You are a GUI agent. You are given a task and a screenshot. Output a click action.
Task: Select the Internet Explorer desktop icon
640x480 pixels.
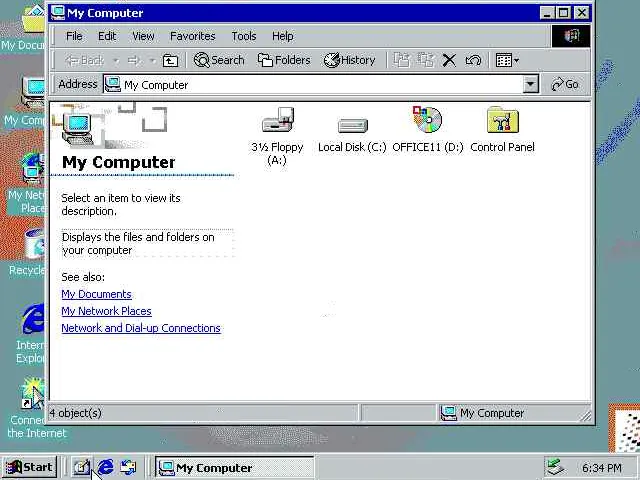pos(29,334)
